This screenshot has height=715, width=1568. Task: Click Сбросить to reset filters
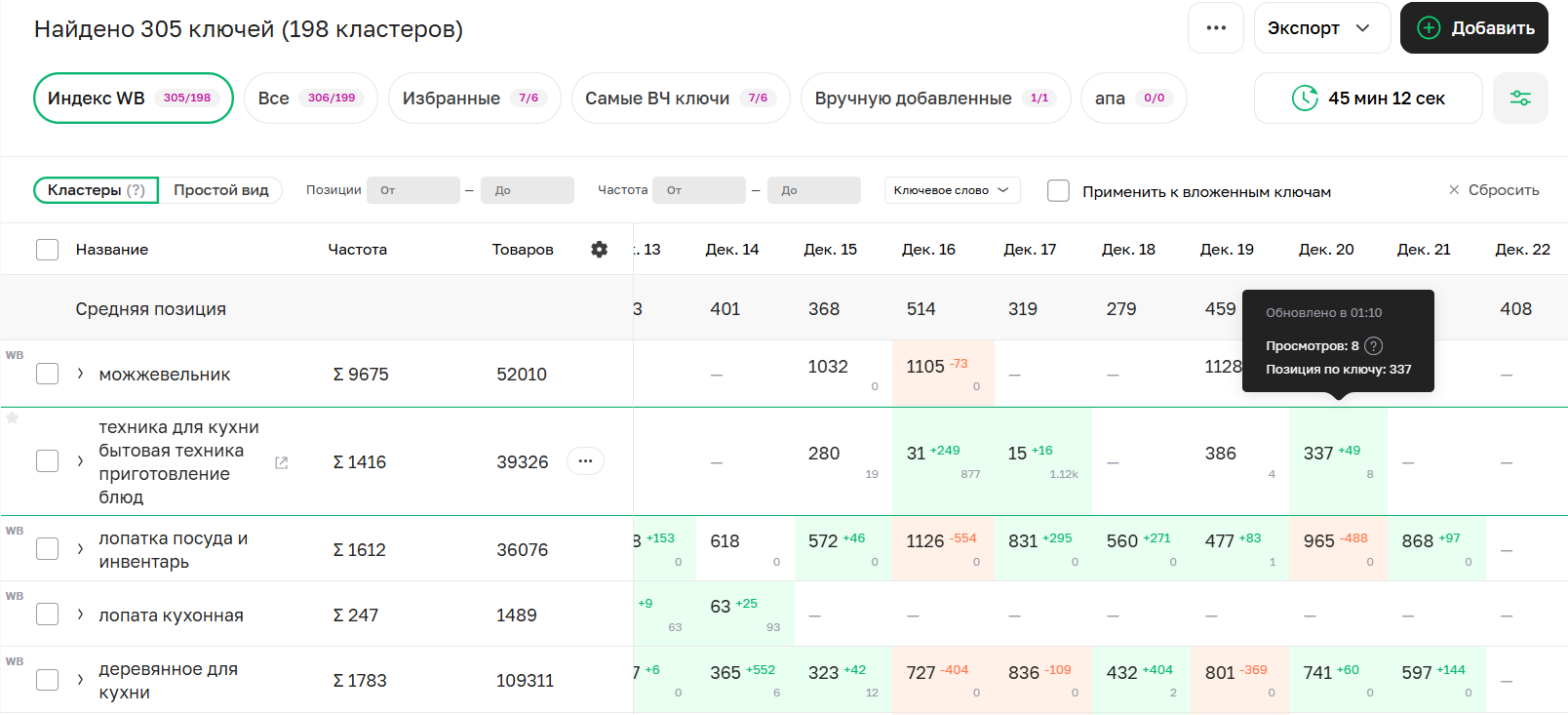pos(1494,190)
